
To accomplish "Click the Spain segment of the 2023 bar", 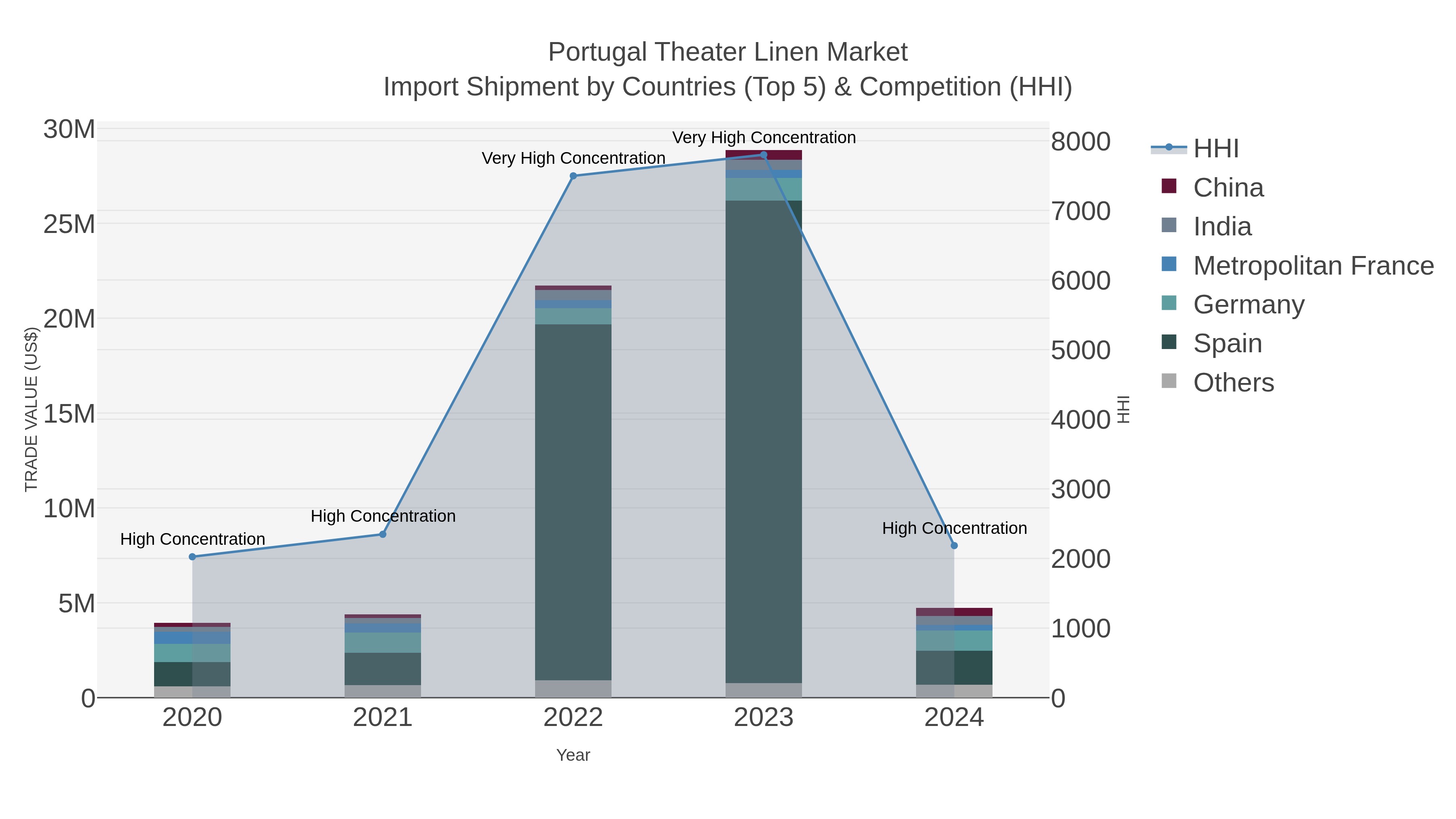I will (764, 441).
